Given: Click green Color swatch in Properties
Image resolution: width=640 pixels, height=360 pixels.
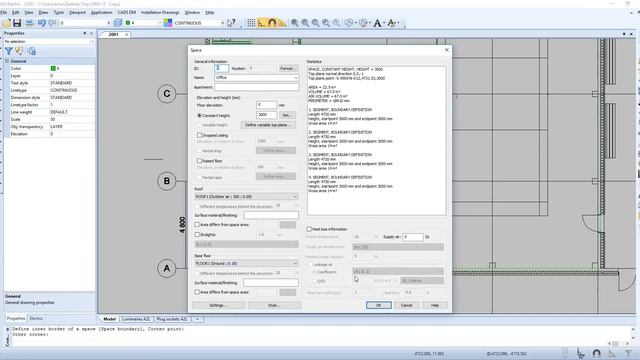Looking at the screenshot, I should 53,68.
